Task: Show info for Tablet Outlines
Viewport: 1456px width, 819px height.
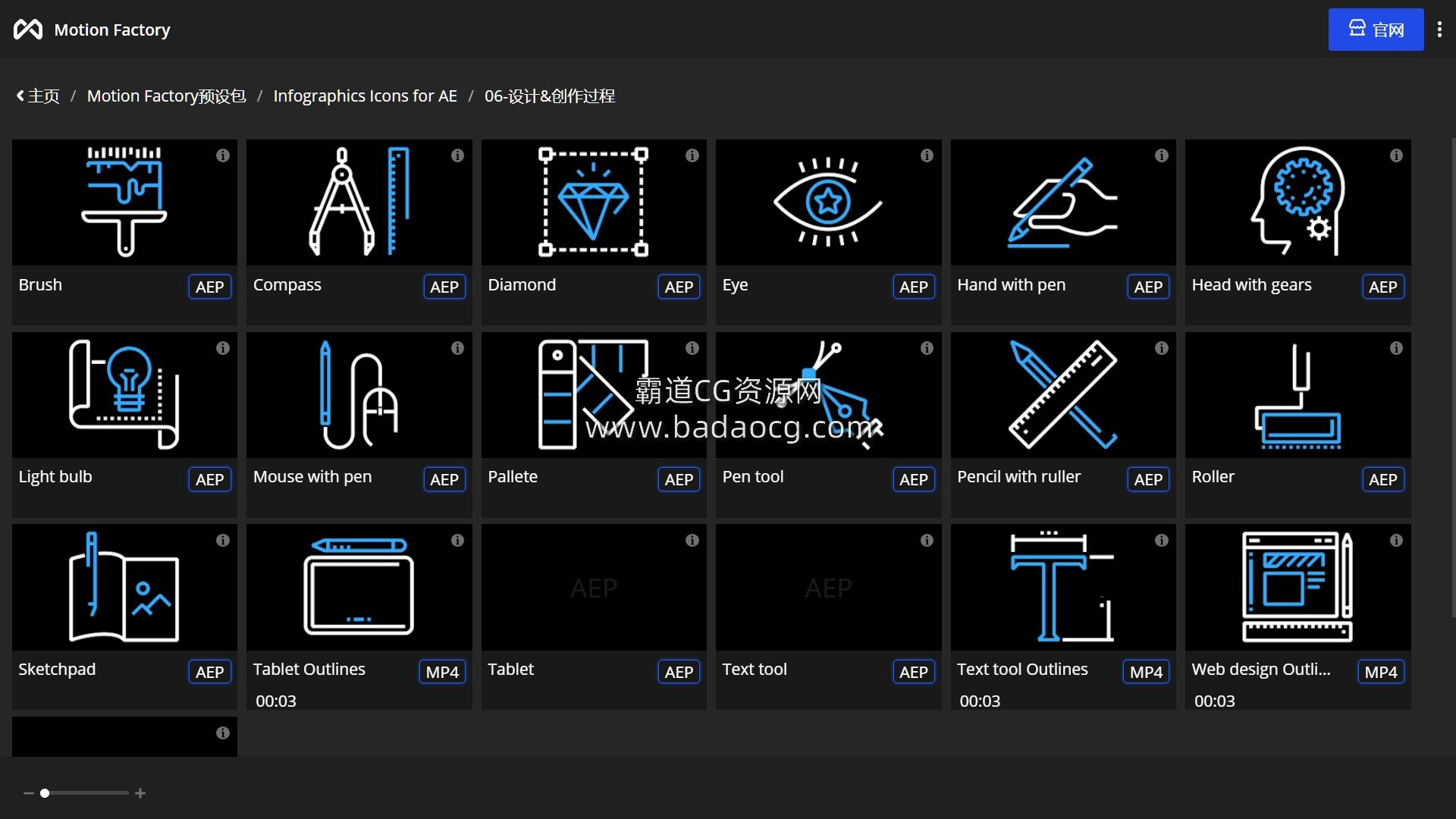Action: [x=457, y=540]
